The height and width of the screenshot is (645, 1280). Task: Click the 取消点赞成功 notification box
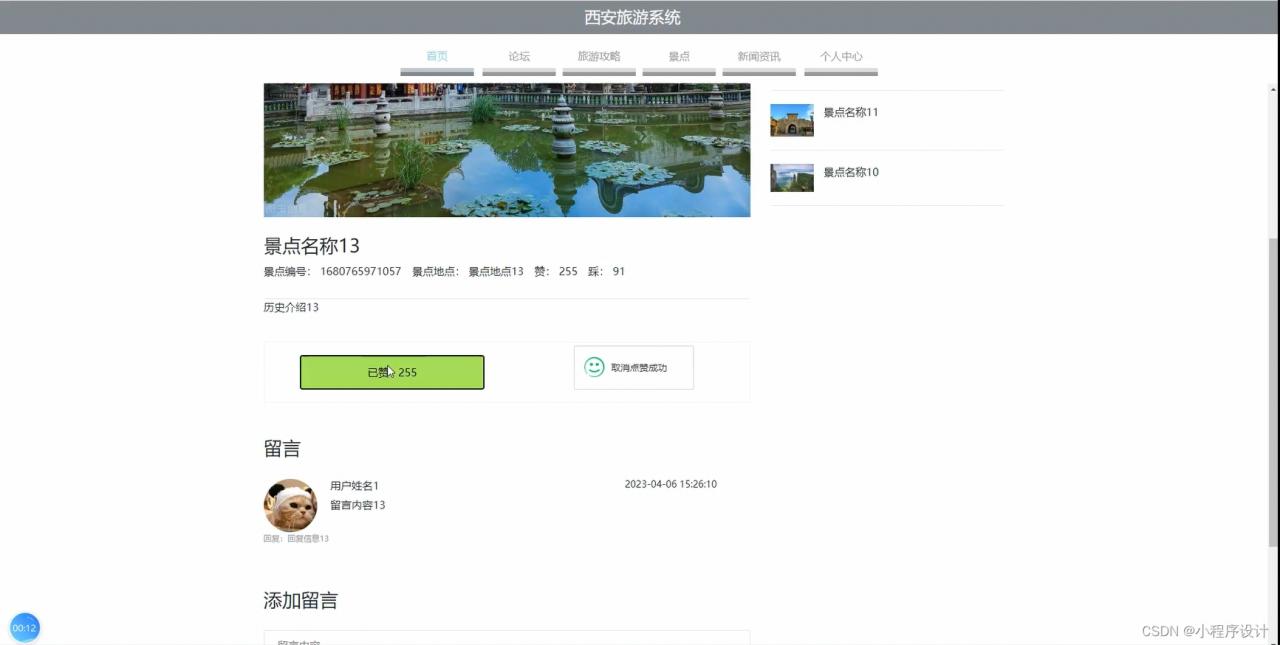pos(633,367)
